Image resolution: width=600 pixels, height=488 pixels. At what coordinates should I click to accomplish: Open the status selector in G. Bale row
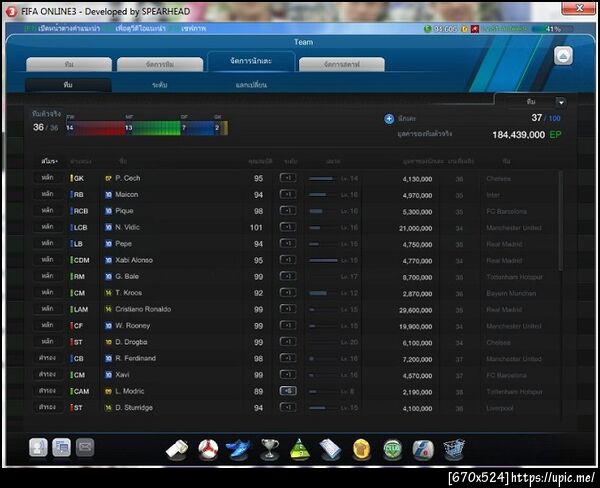(x=48, y=276)
